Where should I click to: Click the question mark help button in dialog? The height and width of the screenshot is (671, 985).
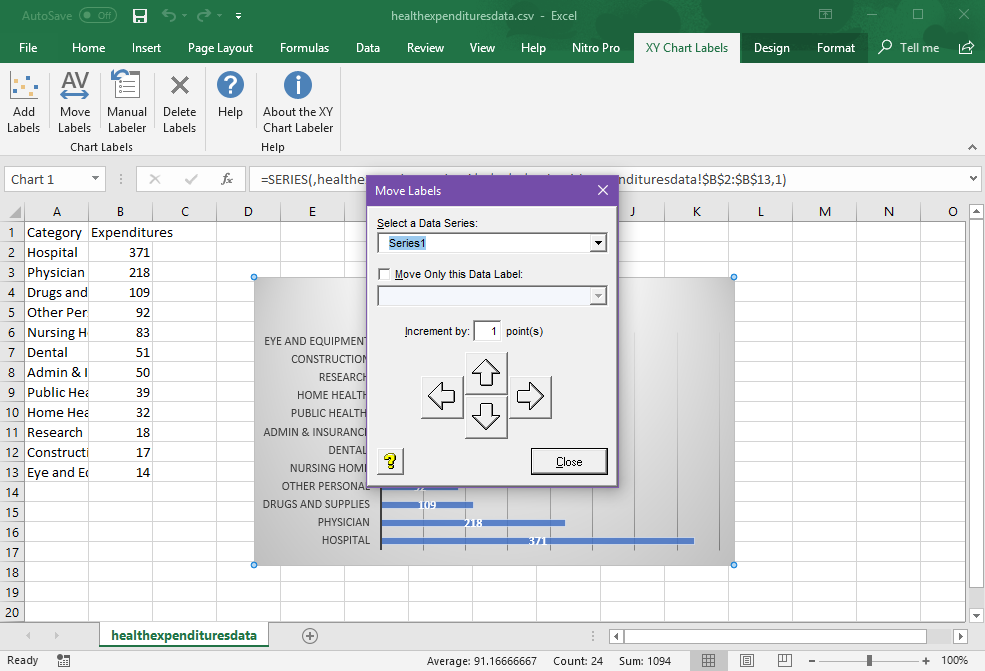(x=390, y=461)
